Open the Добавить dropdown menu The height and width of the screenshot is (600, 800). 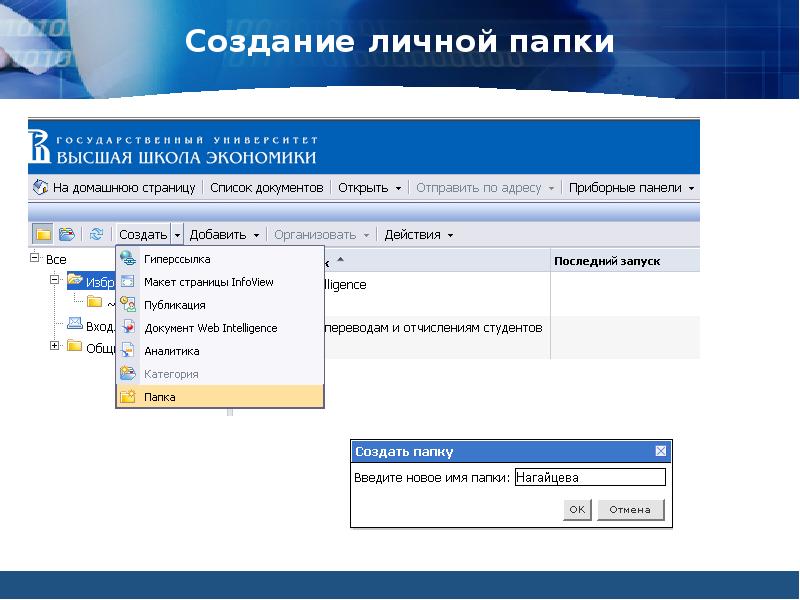[x=225, y=235]
